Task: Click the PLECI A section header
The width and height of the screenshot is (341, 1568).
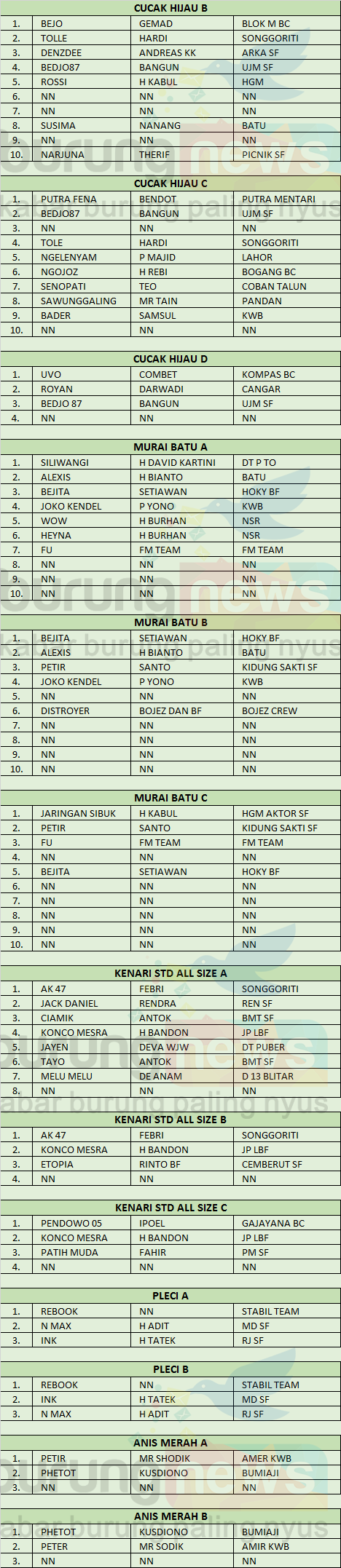Action: [170, 1296]
